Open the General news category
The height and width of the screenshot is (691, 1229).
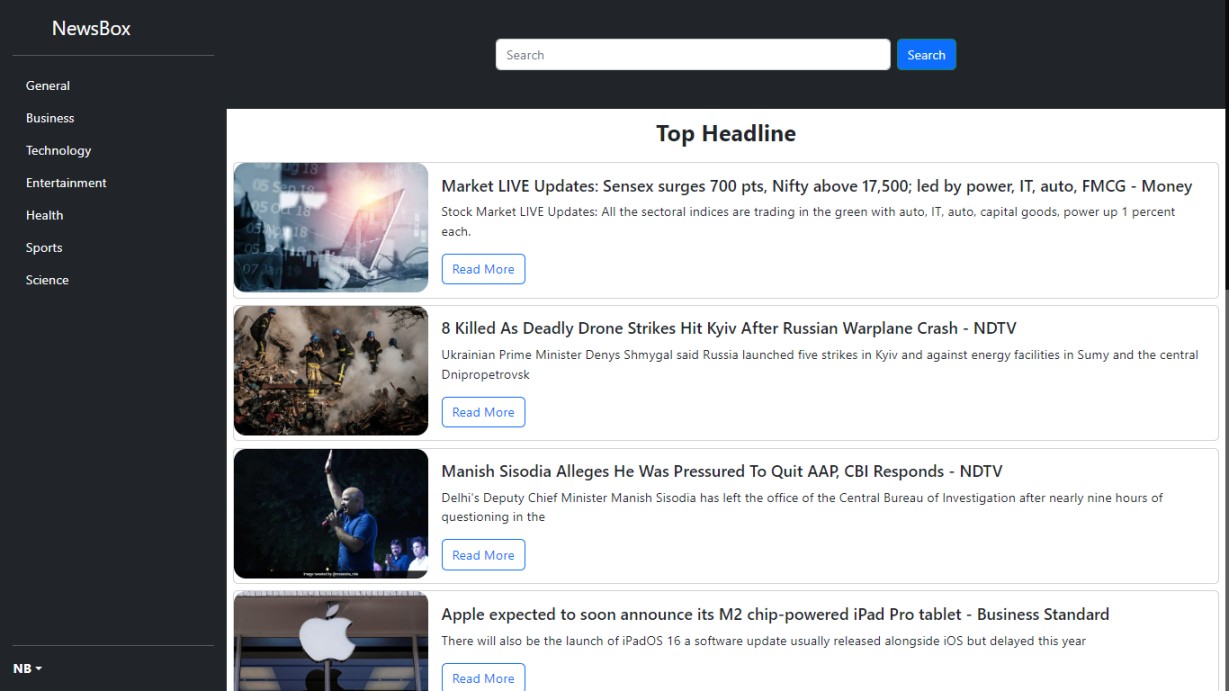click(48, 86)
